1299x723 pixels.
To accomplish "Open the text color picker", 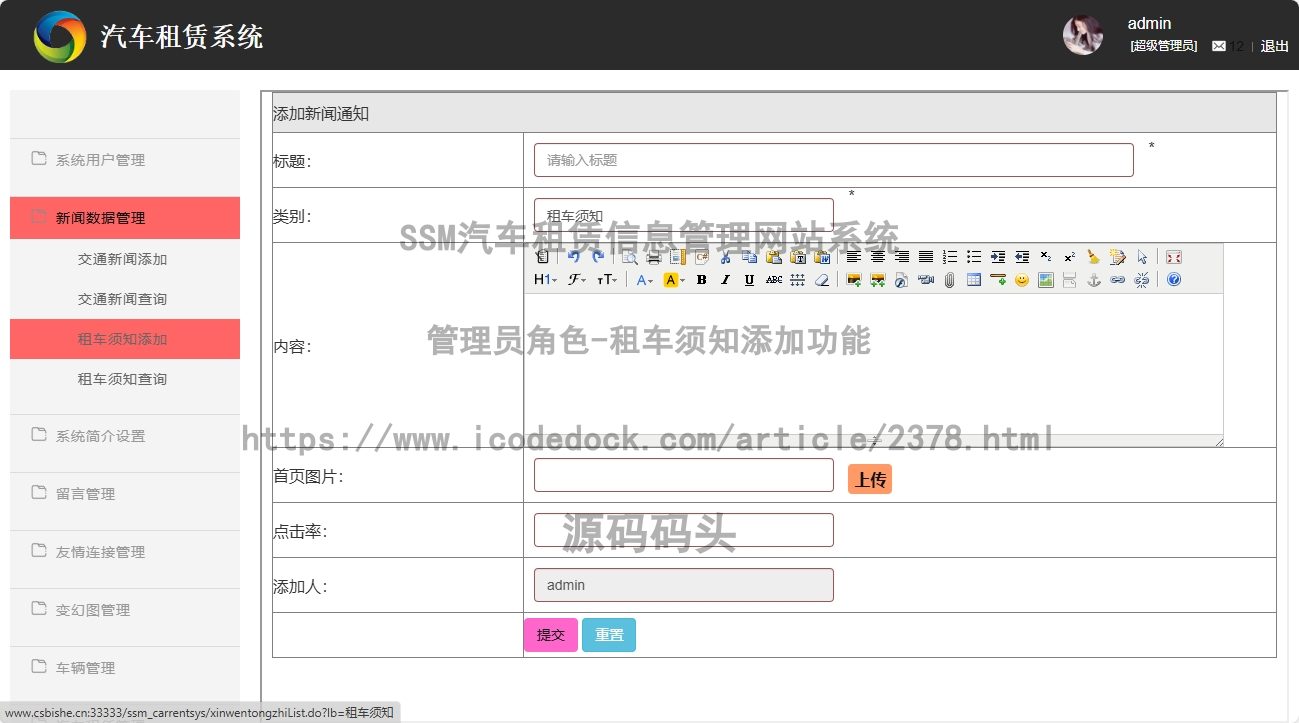I will point(644,280).
